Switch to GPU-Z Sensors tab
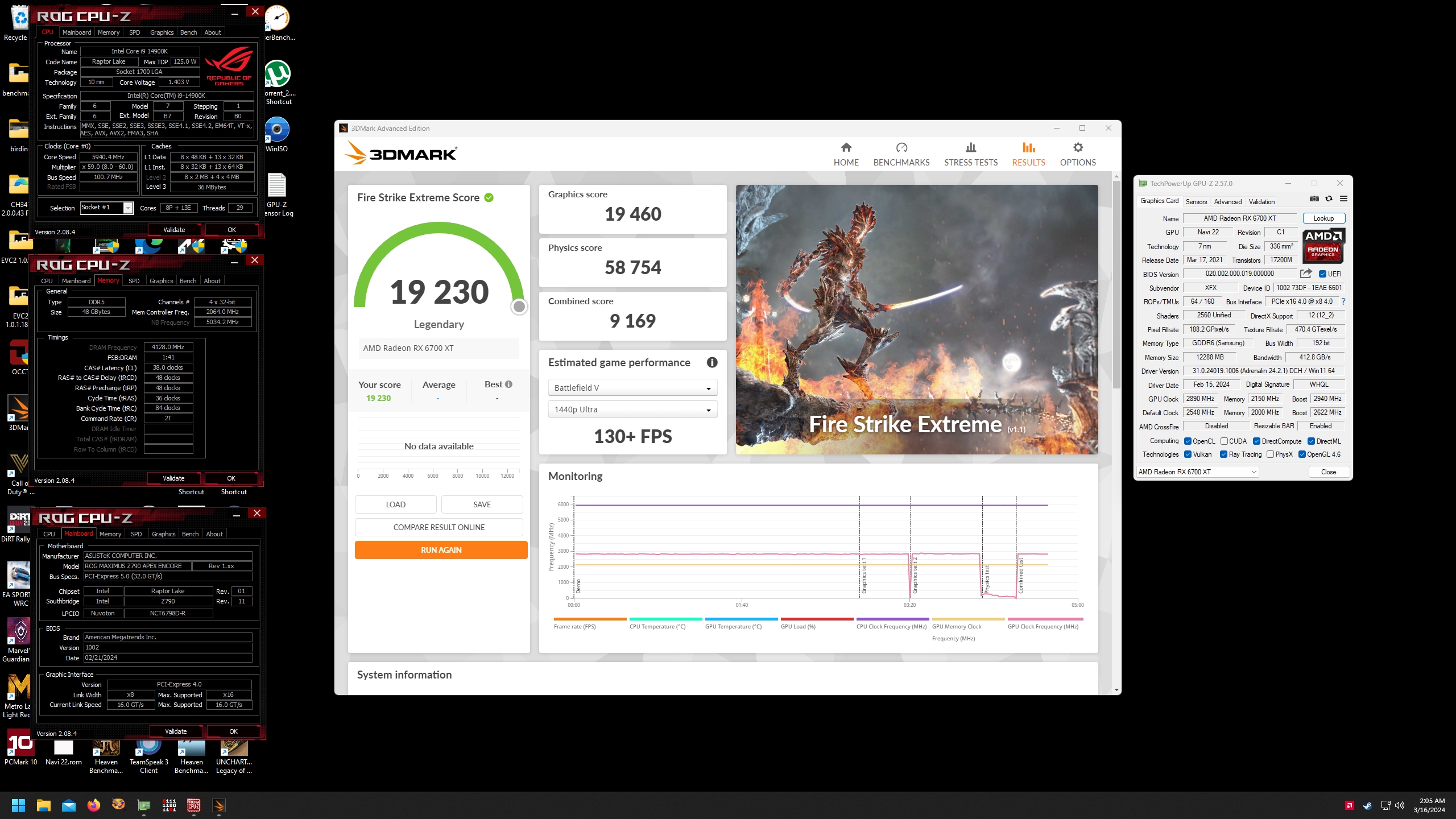 1196,201
